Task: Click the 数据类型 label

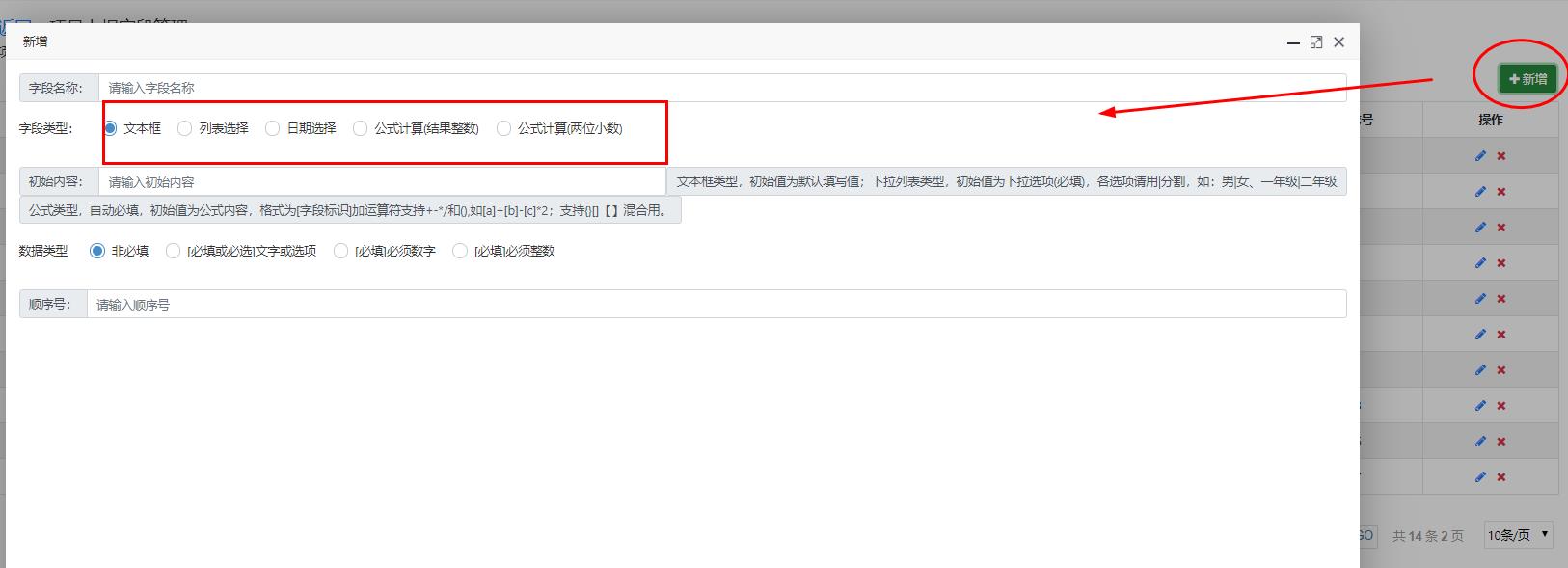Action: tap(43, 251)
